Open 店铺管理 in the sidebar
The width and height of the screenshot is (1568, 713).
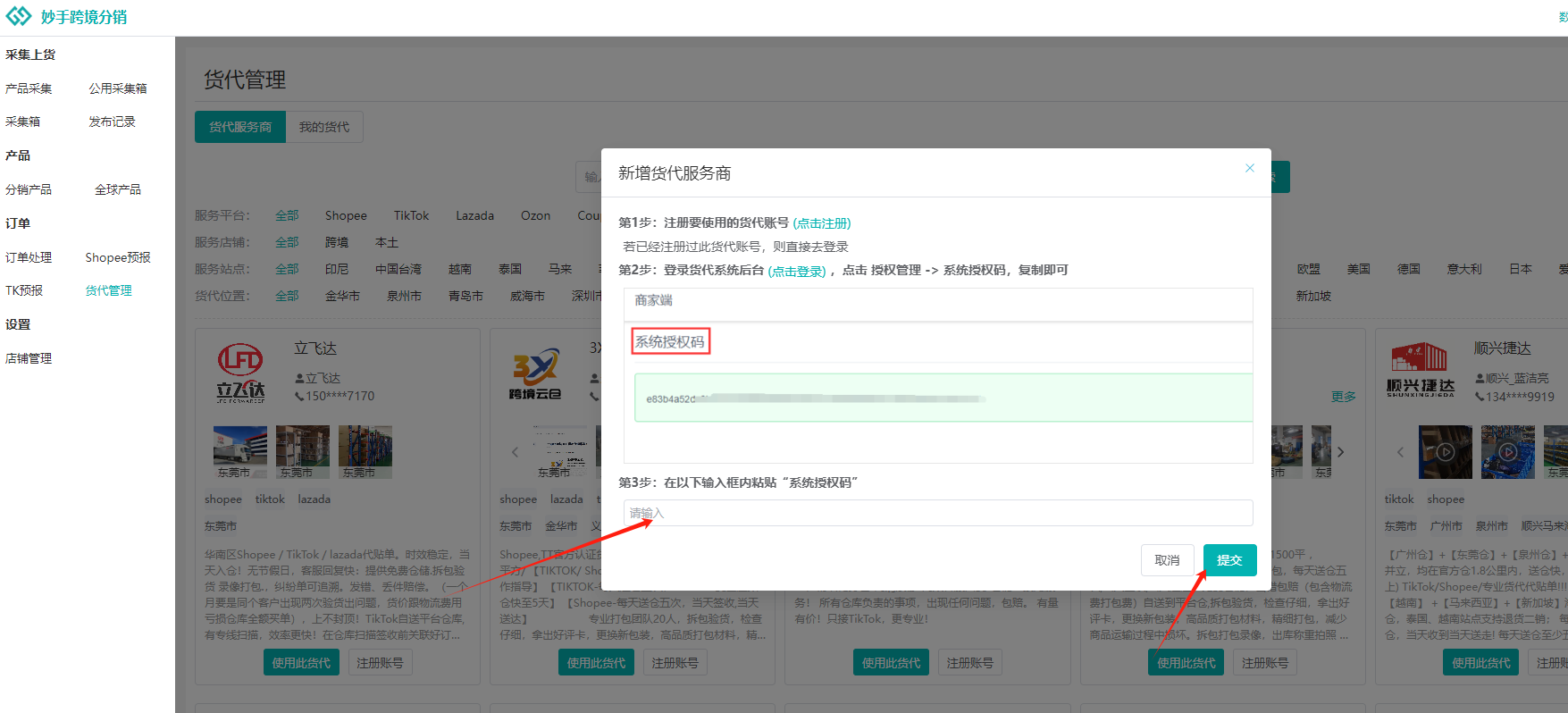[x=29, y=358]
